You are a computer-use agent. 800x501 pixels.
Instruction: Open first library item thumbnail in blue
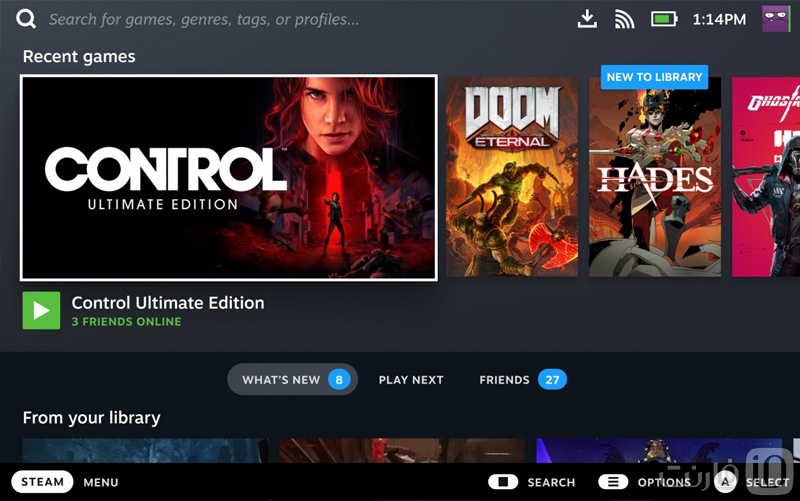point(145,450)
